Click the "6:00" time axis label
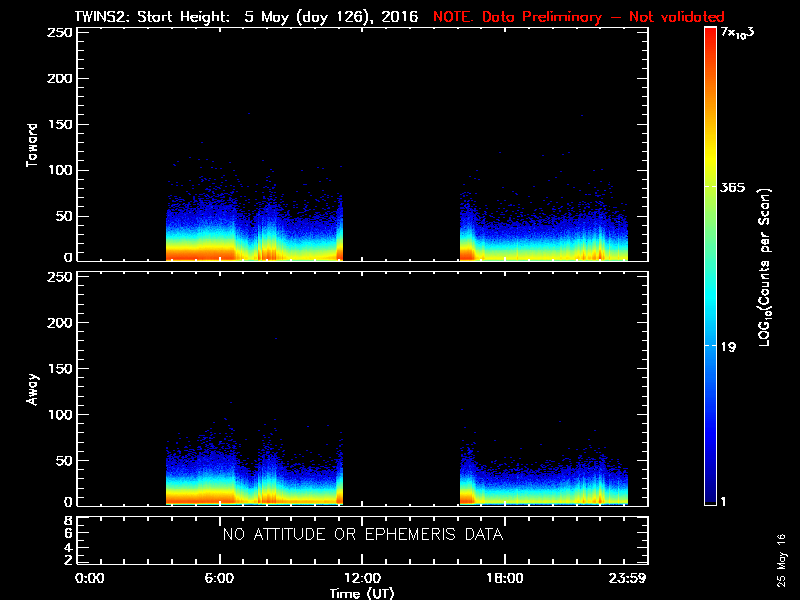This screenshot has width=800, height=600. click(219, 578)
